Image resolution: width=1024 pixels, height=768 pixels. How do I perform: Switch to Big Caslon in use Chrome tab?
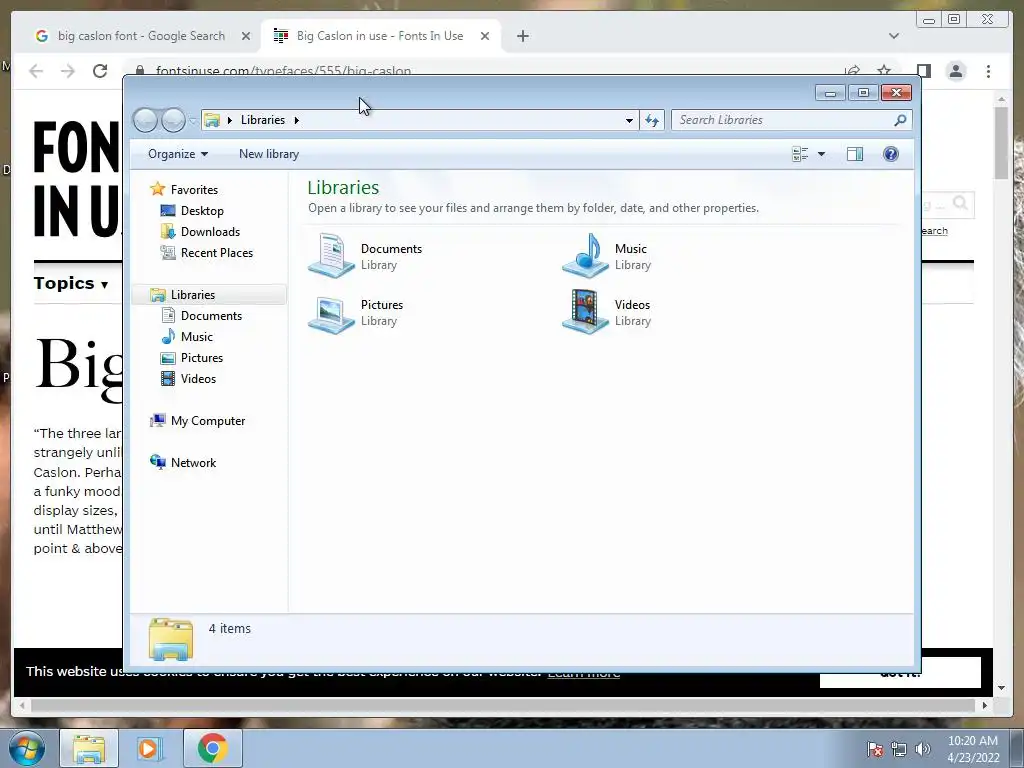pos(379,36)
